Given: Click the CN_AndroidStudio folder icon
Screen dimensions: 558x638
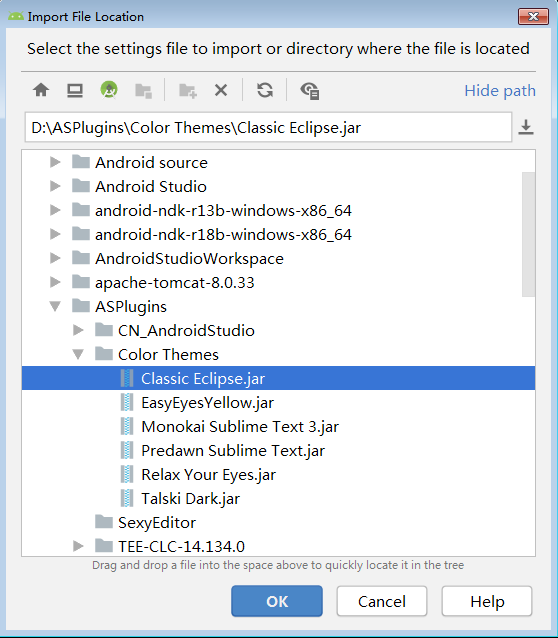Looking at the screenshot, I should pos(104,330).
